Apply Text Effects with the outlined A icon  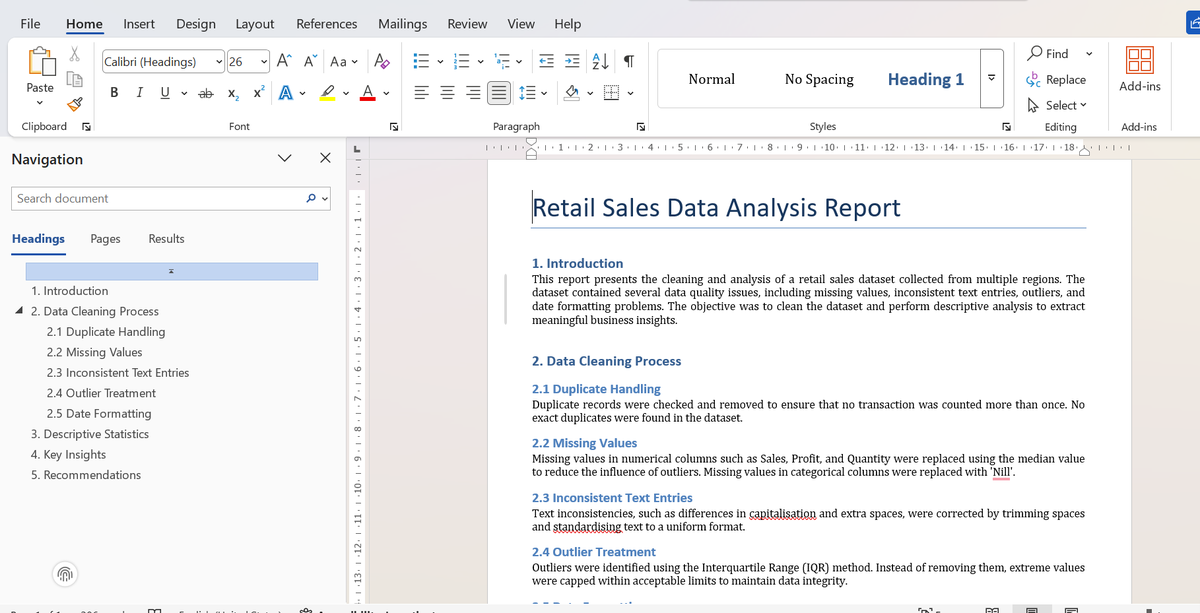point(286,92)
